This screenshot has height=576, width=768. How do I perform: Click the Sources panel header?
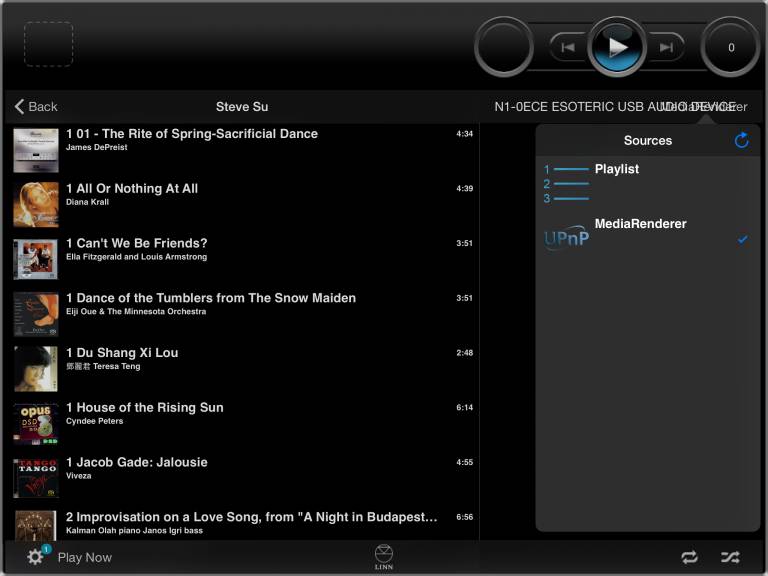[648, 141]
